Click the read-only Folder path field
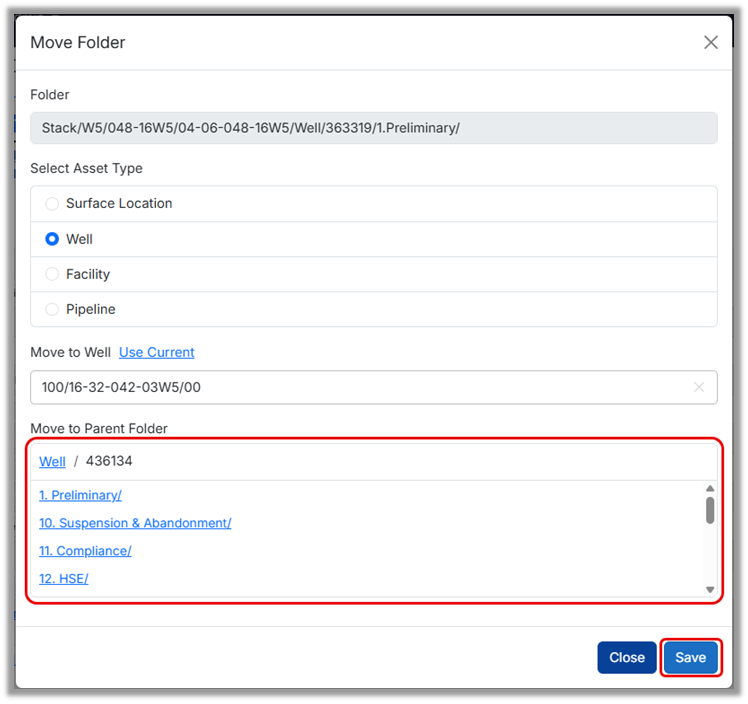This screenshot has height=704, width=748. pyautogui.click(x=373, y=128)
